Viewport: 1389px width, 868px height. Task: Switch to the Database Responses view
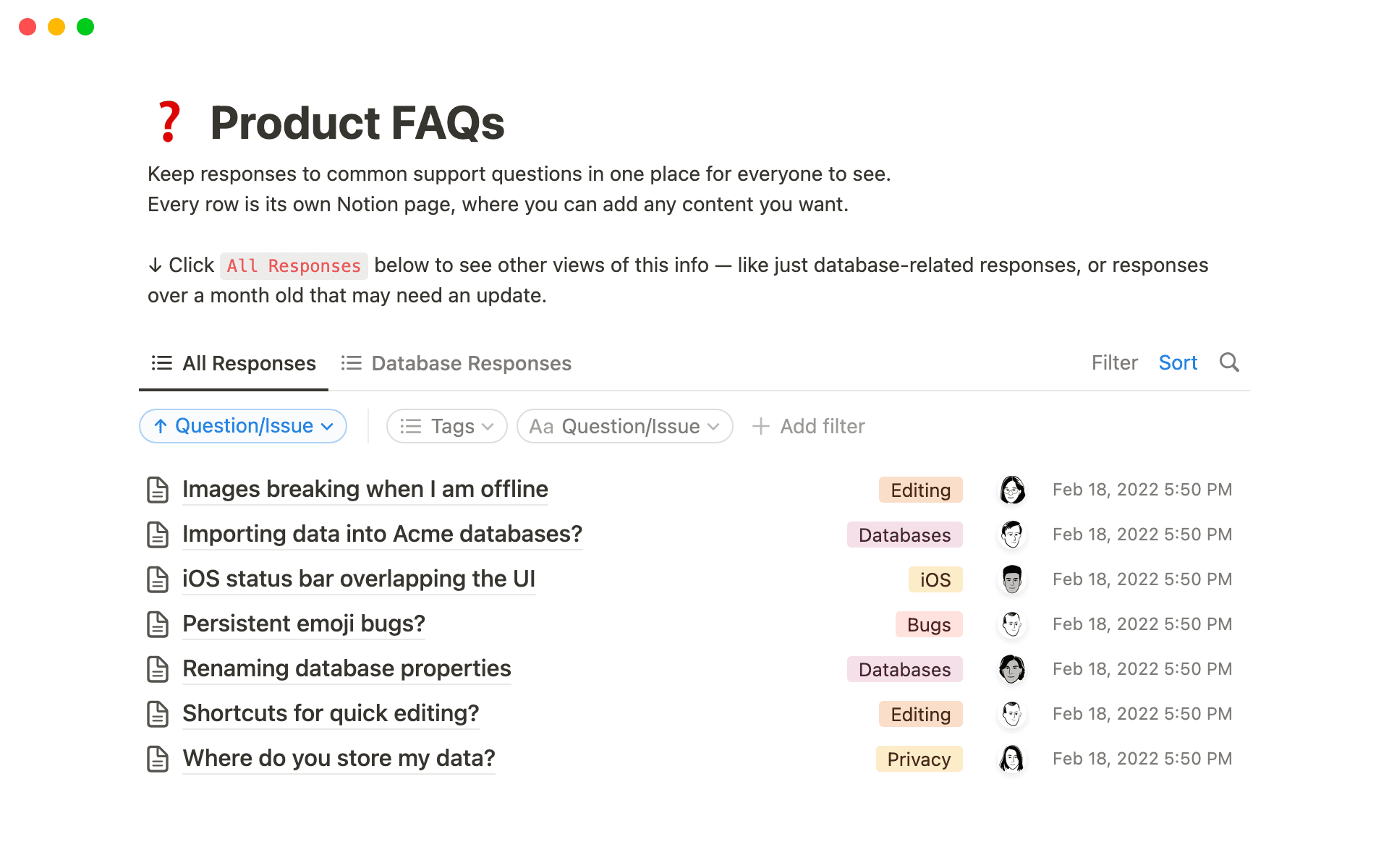471,363
